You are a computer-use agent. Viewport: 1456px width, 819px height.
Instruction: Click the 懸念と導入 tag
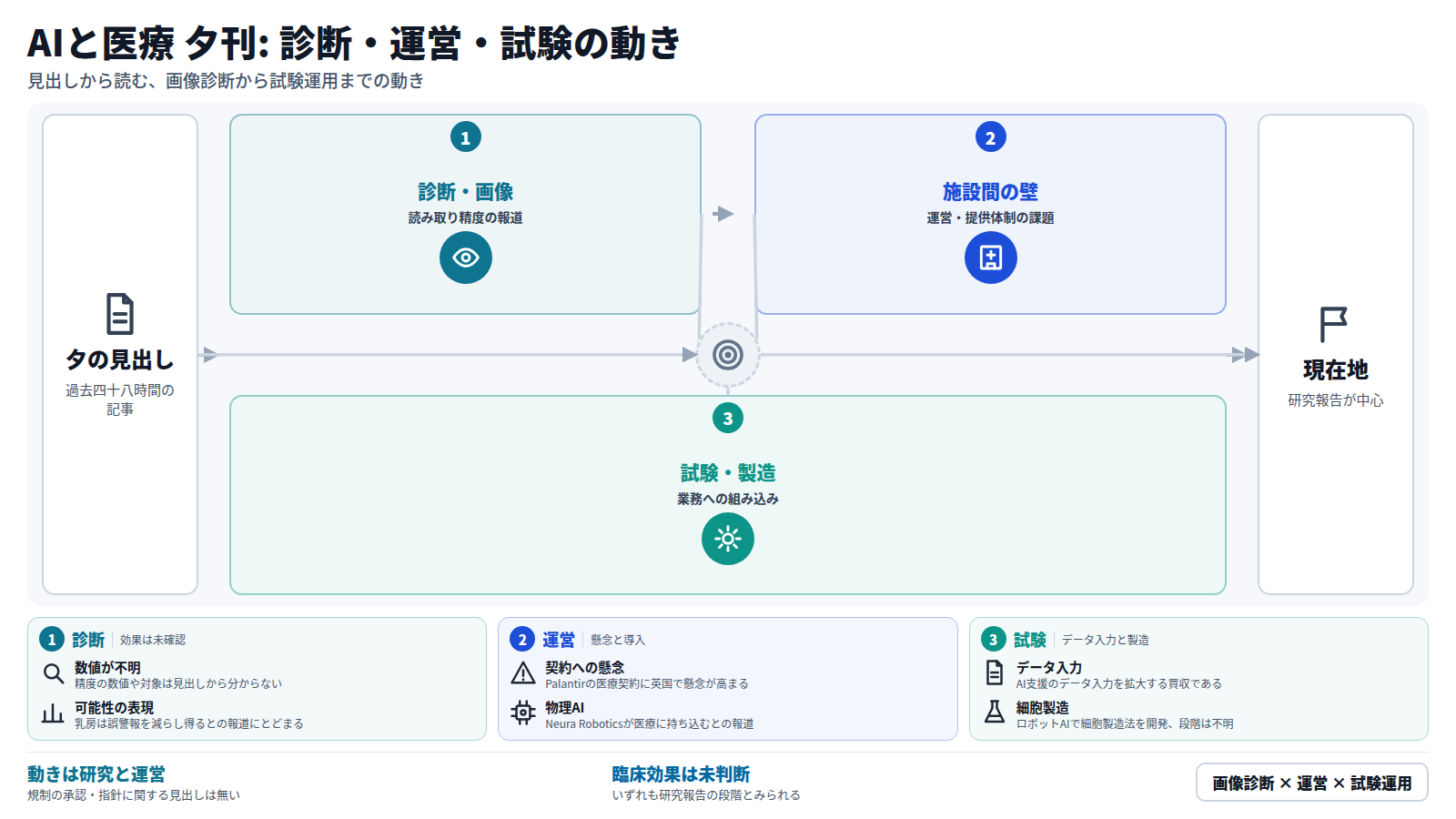[618, 640]
